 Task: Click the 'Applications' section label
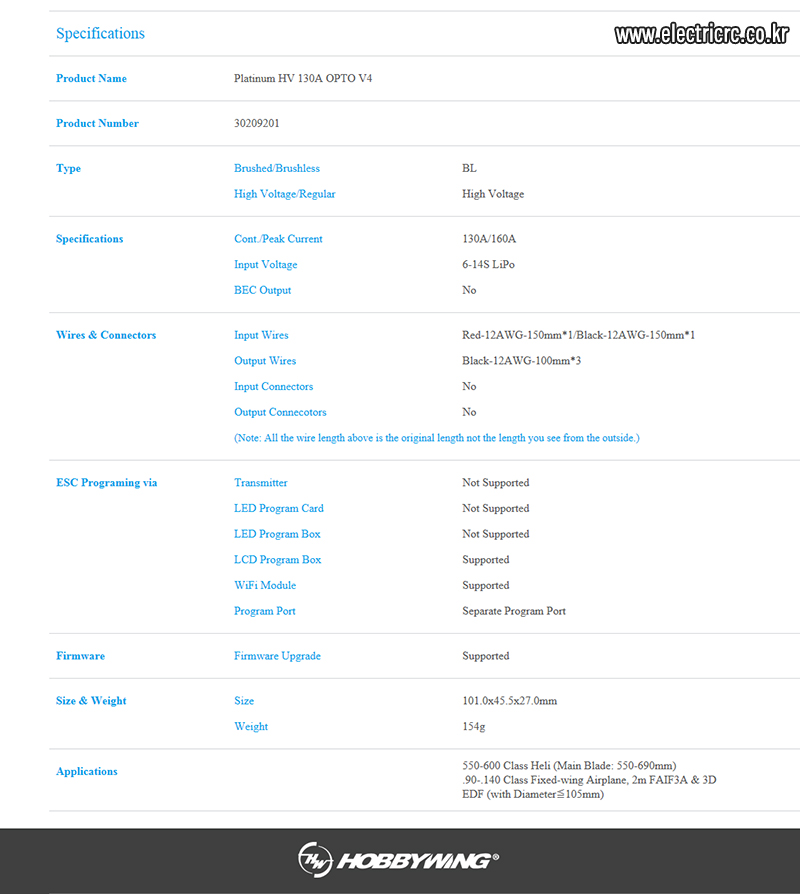pos(87,772)
